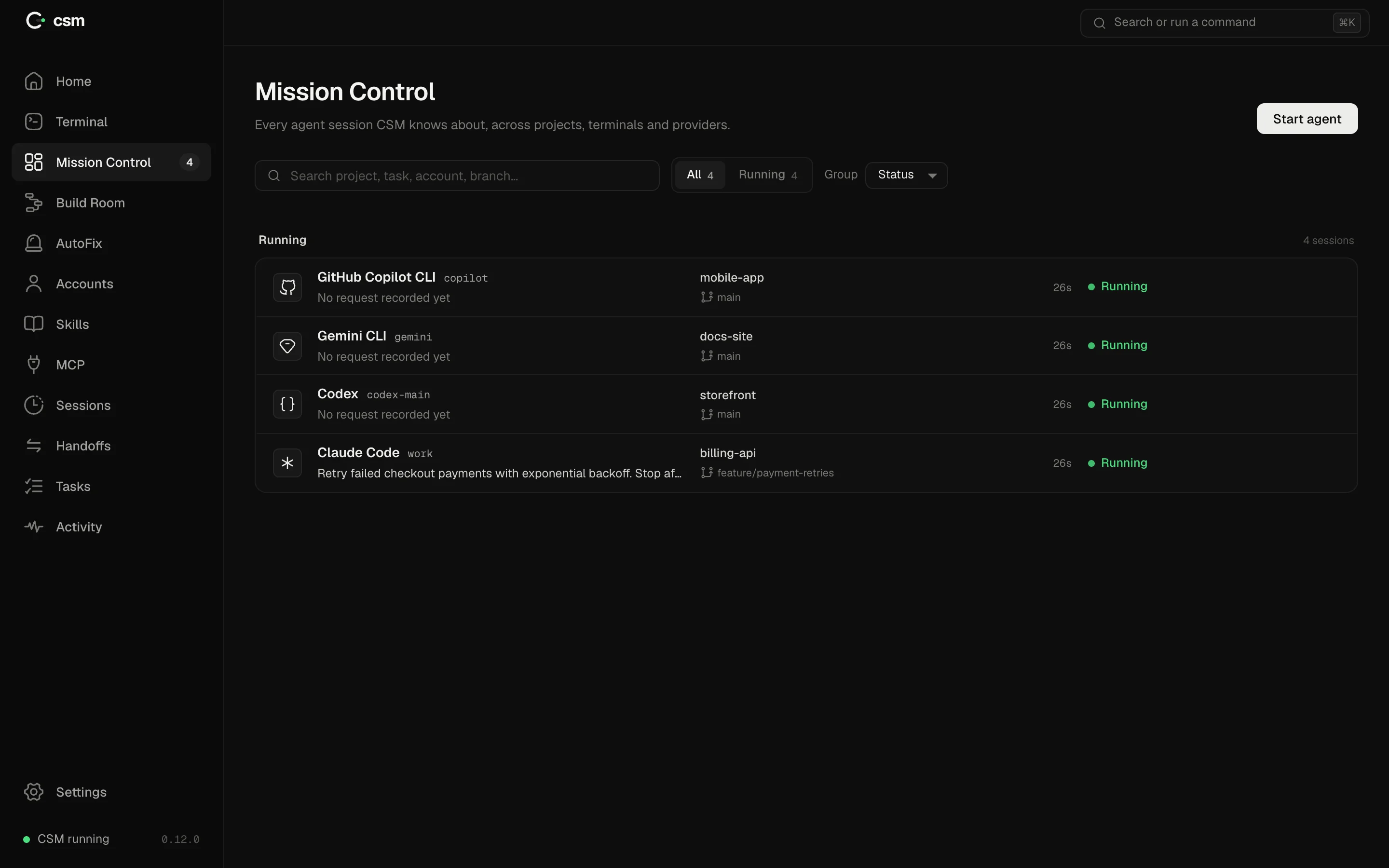Viewport: 1389px width, 868px height.
Task: Open the Terminal sidebar icon
Action: point(33,122)
